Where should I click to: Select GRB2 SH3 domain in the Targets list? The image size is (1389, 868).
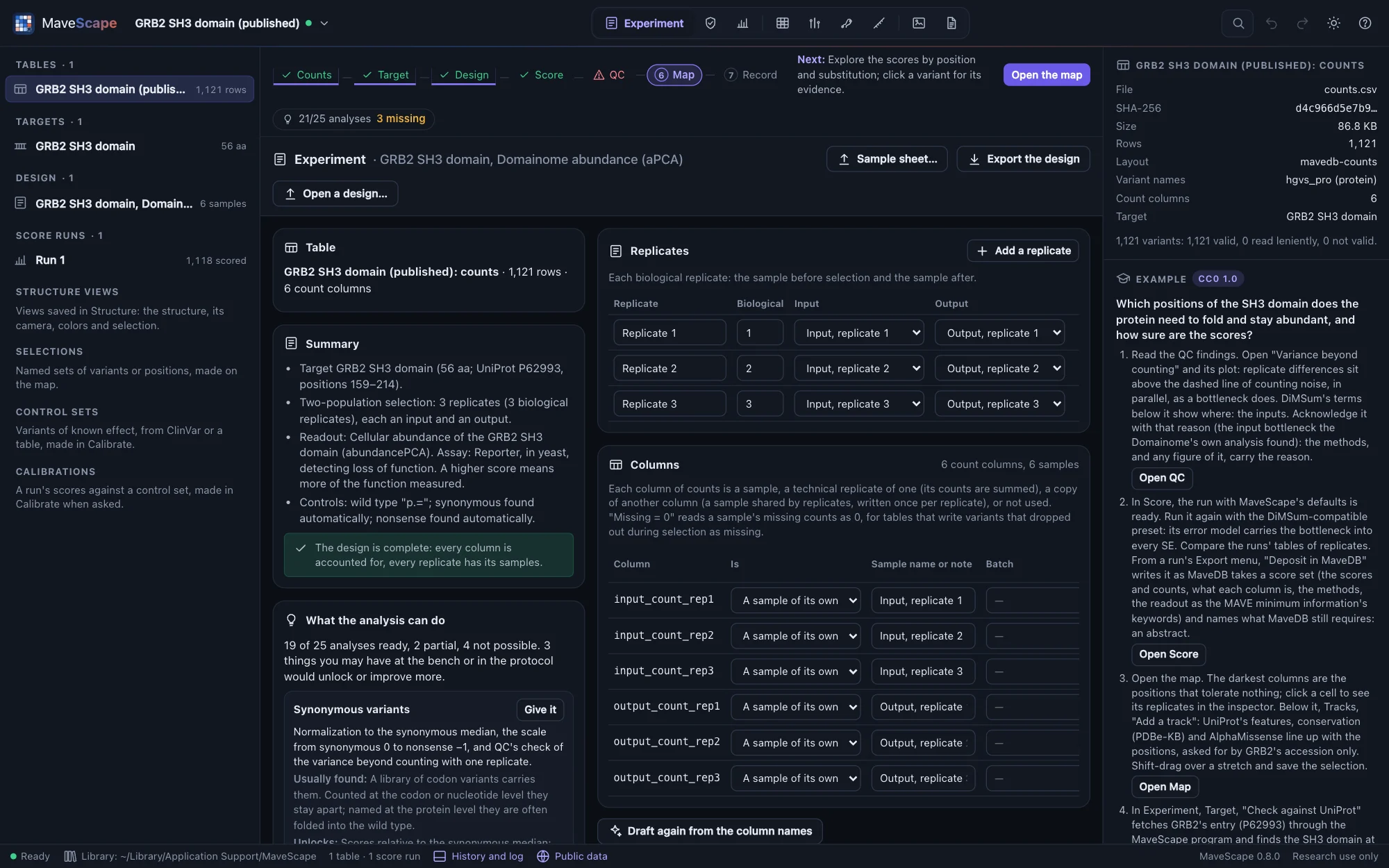[x=130, y=146]
